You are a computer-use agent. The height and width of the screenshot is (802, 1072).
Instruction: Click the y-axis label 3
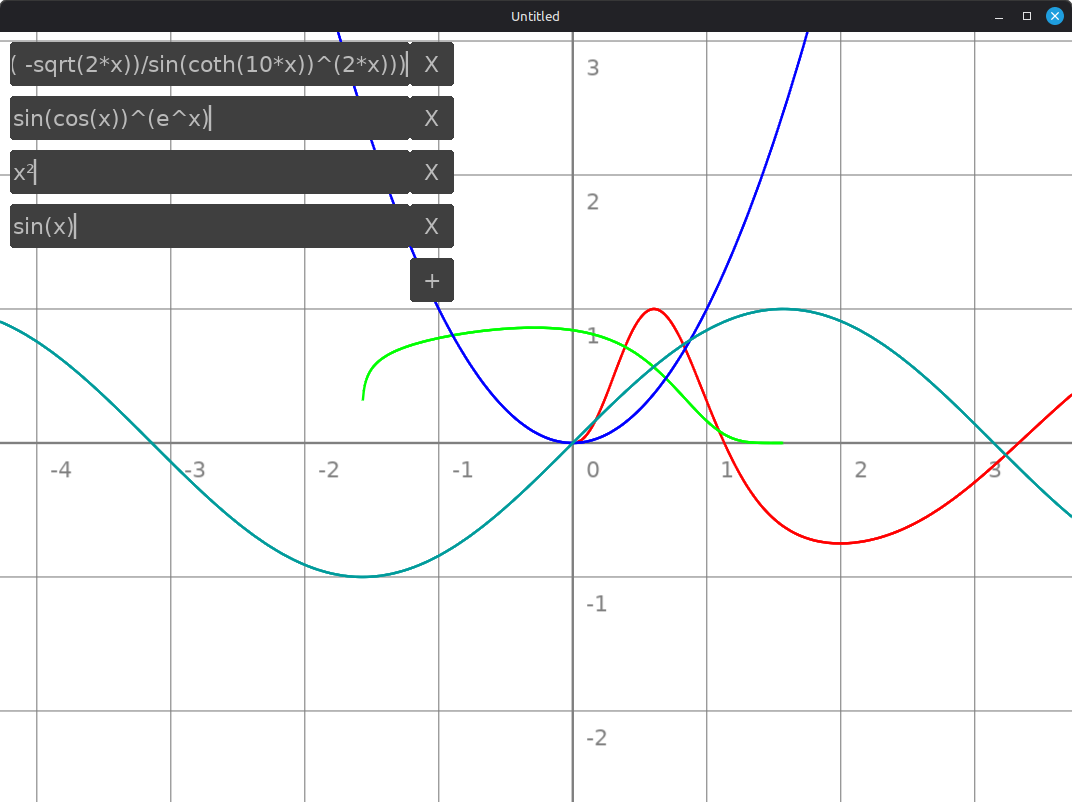[x=593, y=68]
